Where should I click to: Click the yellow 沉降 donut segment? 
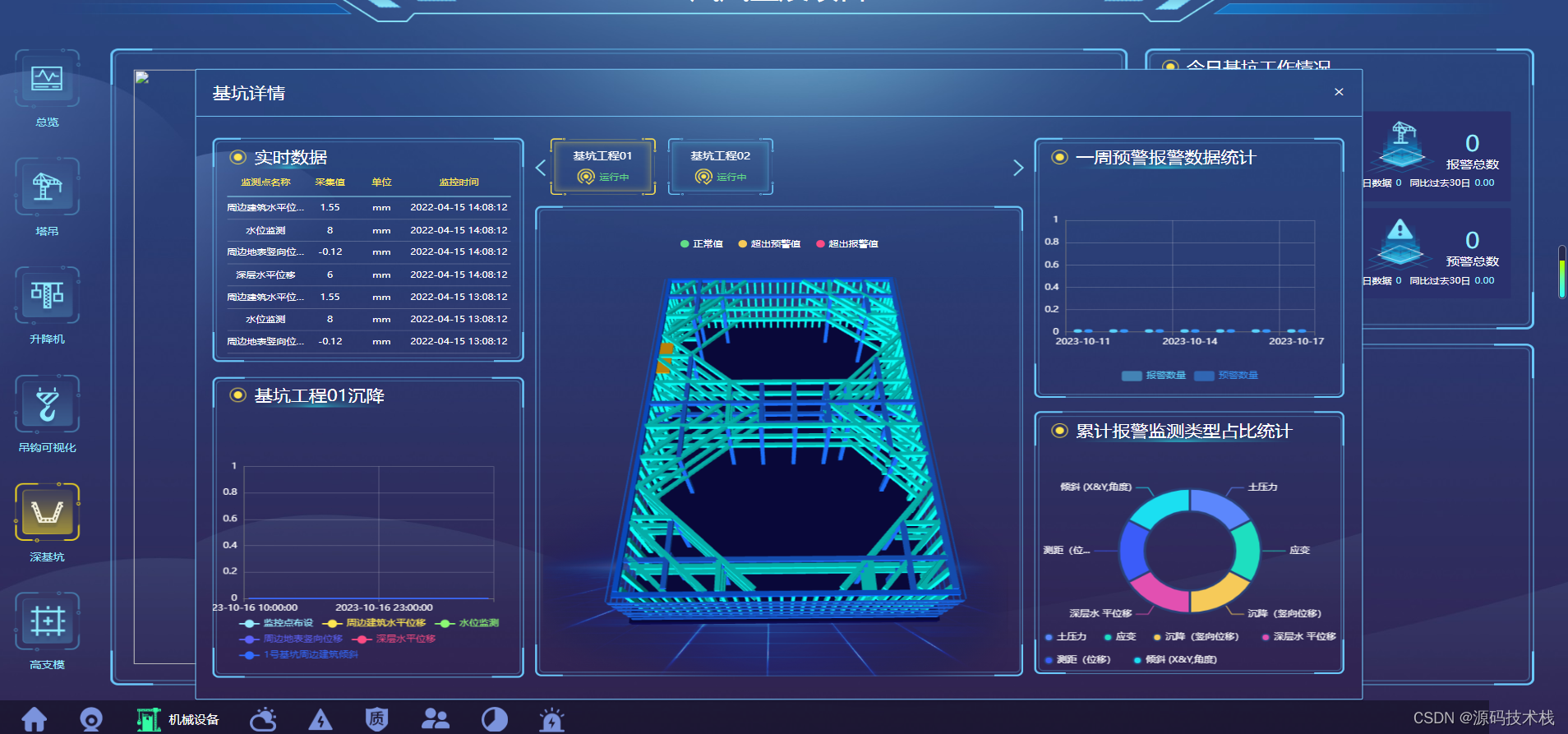coord(1217,594)
